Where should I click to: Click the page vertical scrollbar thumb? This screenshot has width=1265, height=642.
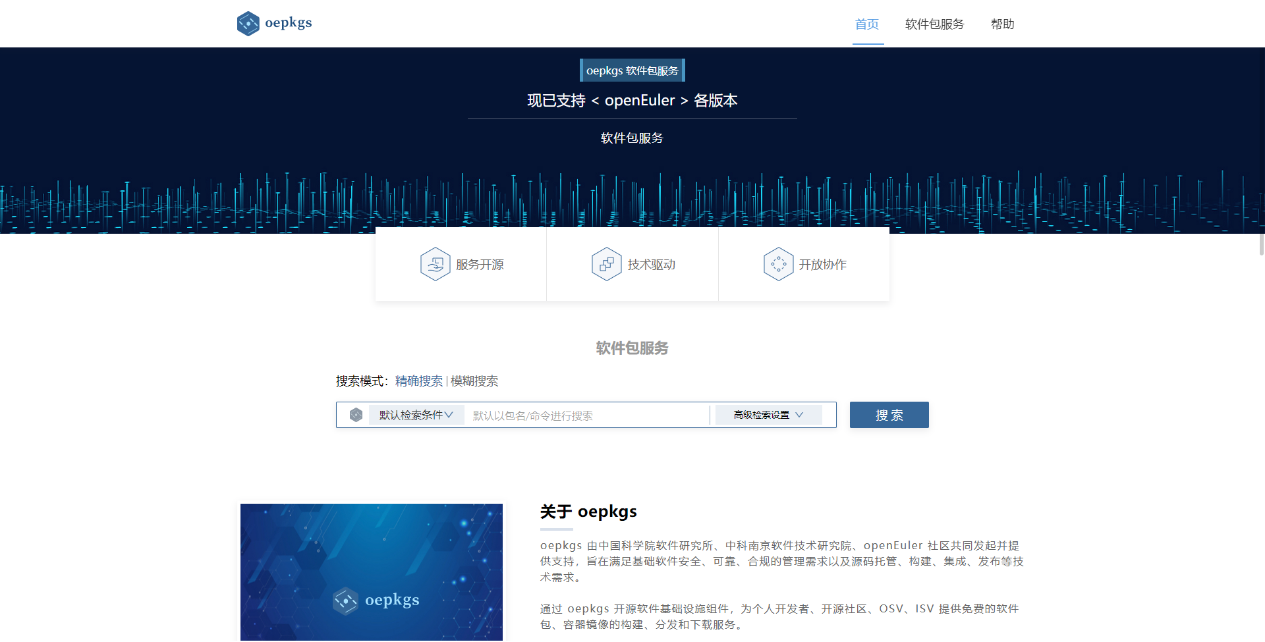tap(1261, 244)
